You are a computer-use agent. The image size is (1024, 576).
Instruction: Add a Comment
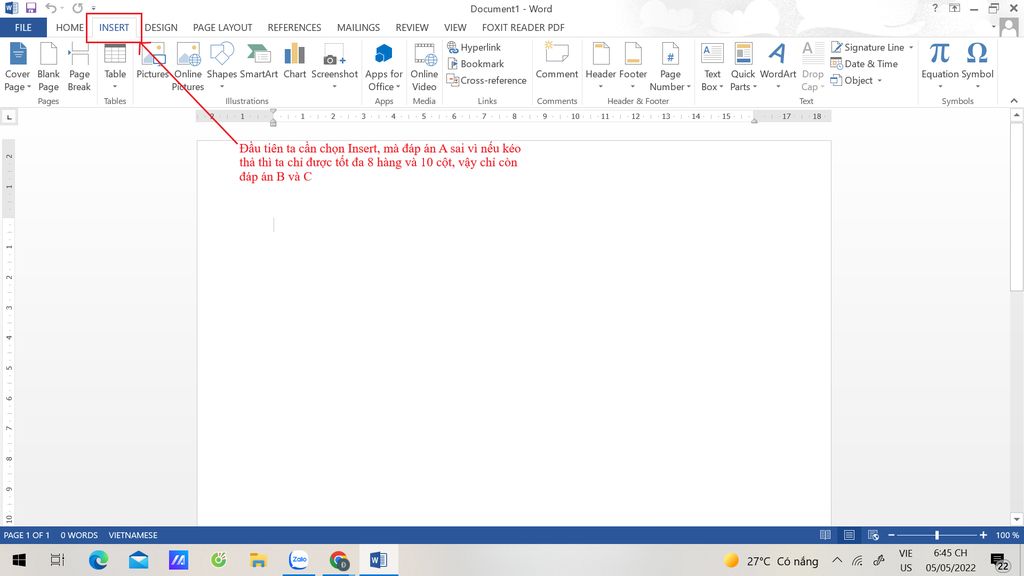point(556,61)
